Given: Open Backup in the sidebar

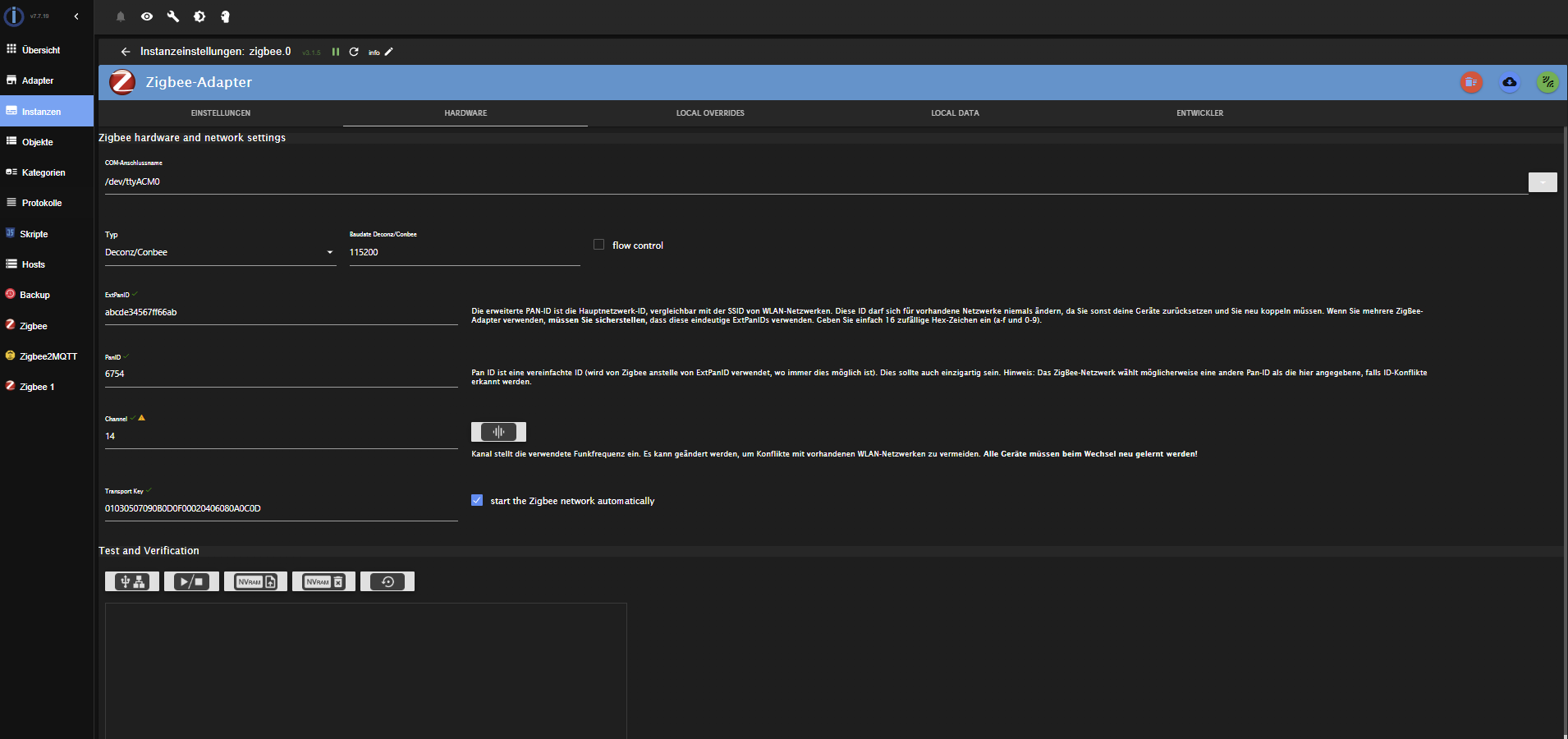Looking at the screenshot, I should click(x=47, y=295).
